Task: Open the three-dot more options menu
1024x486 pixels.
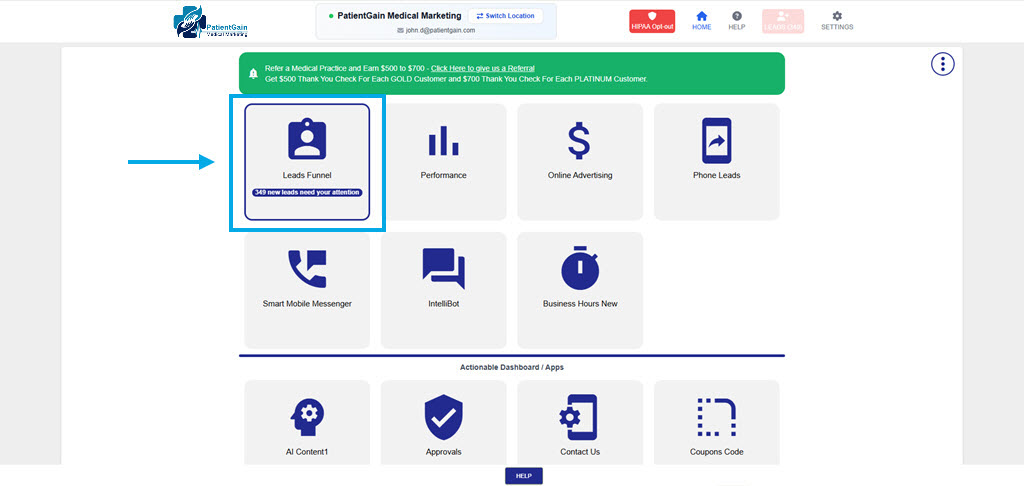Action: tap(942, 63)
